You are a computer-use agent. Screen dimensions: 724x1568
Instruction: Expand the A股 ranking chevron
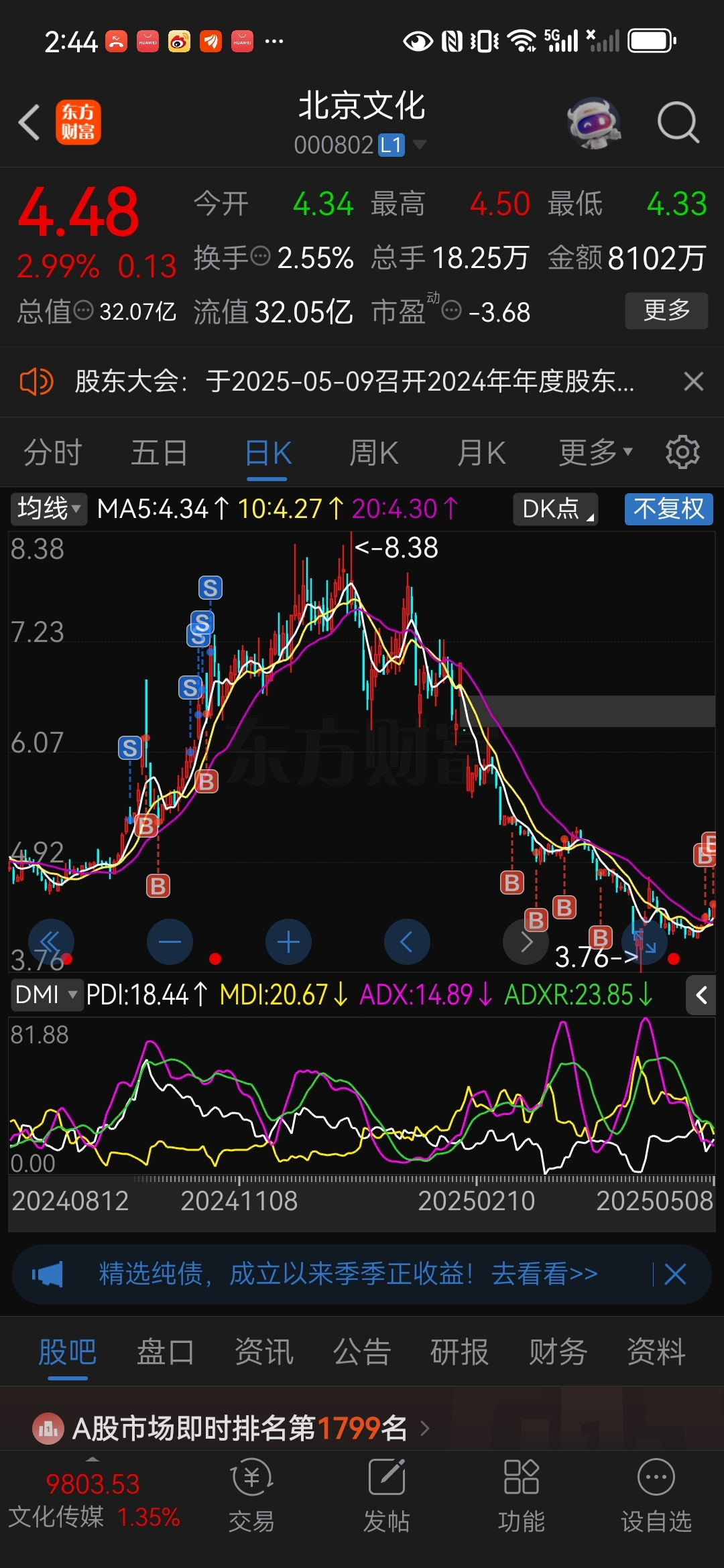tap(424, 1429)
